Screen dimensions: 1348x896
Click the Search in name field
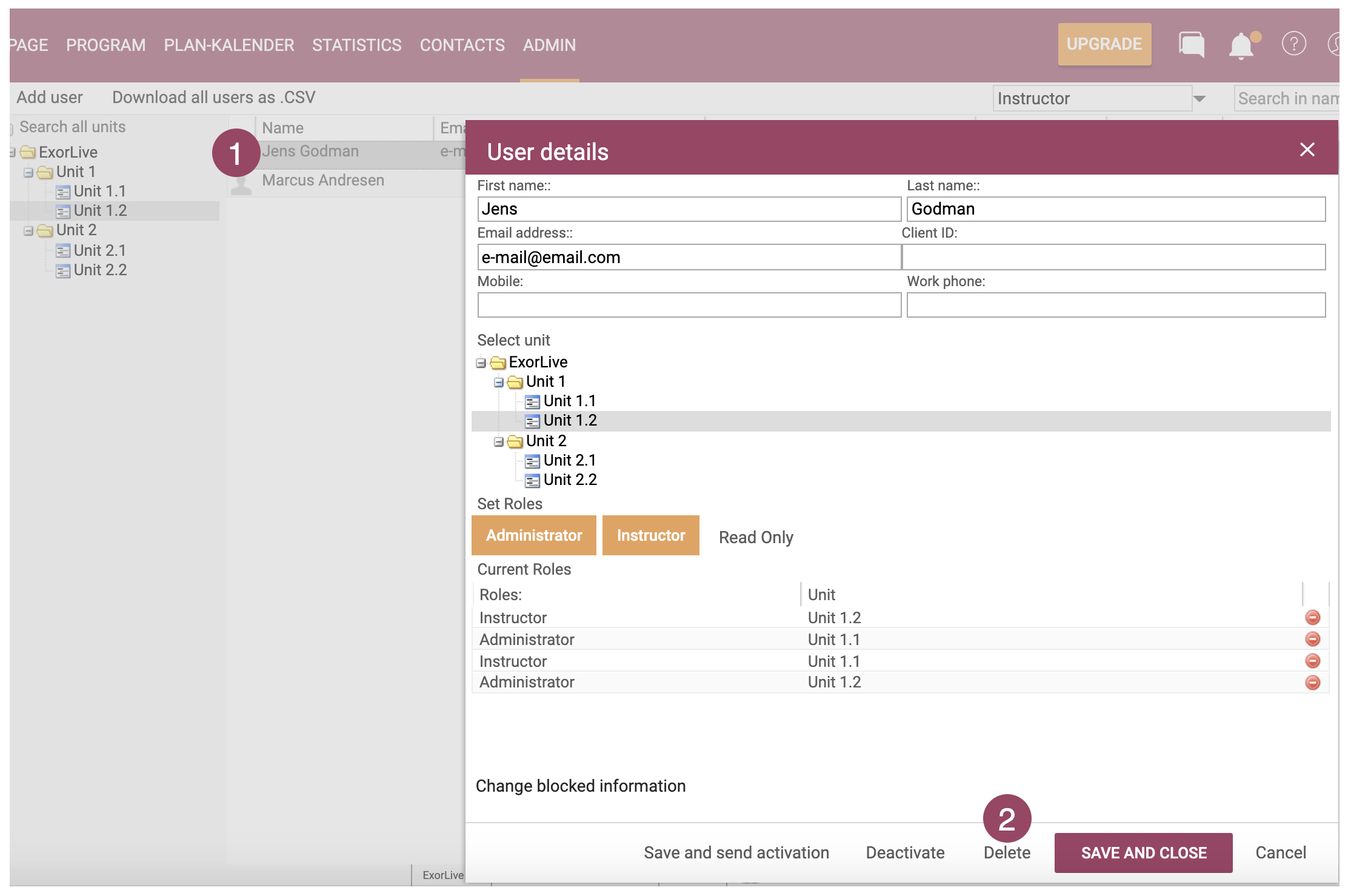coord(1287,98)
